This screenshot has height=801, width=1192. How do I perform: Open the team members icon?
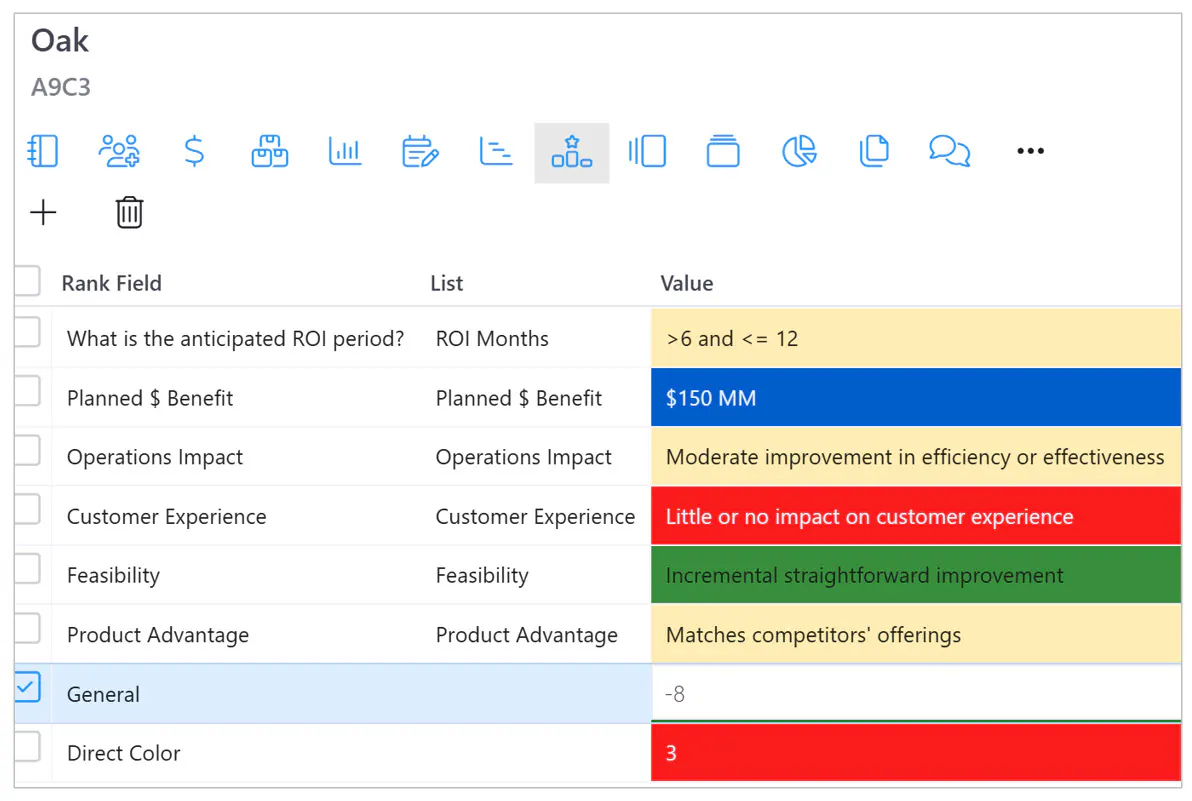pyautogui.click(x=119, y=150)
